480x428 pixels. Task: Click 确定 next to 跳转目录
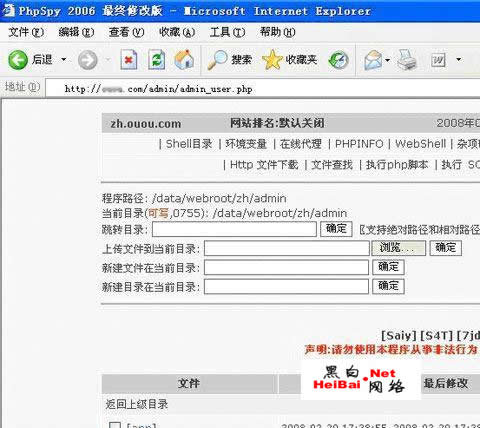point(336,229)
